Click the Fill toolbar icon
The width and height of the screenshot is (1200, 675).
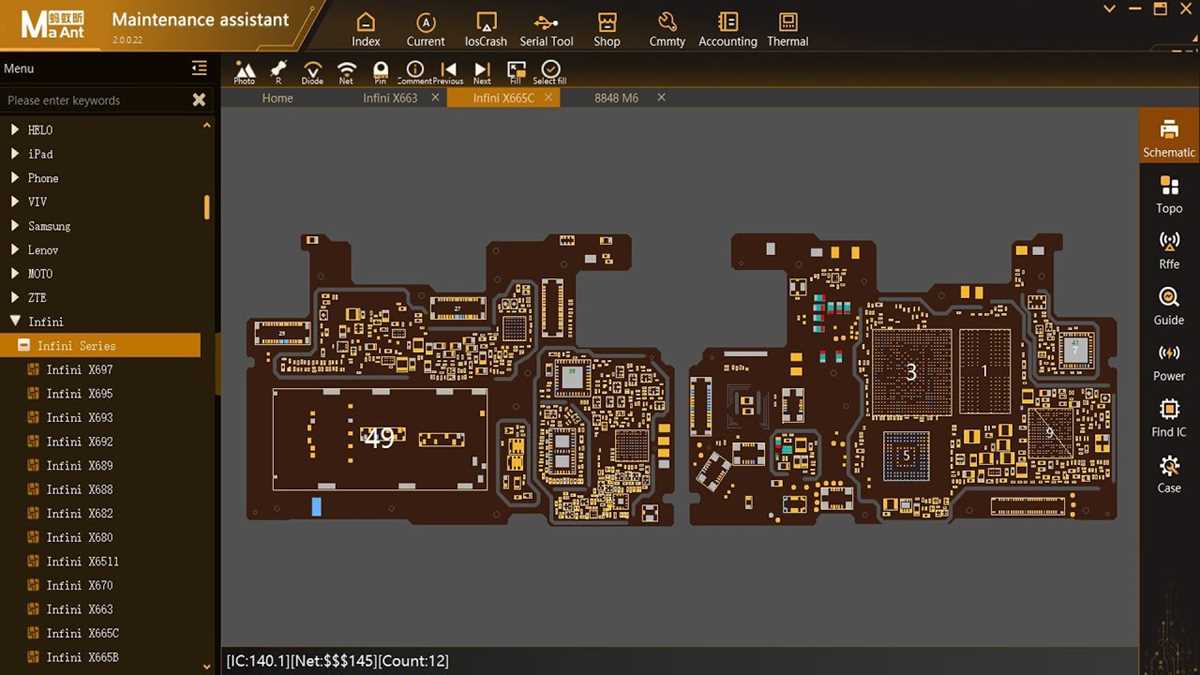(x=516, y=72)
